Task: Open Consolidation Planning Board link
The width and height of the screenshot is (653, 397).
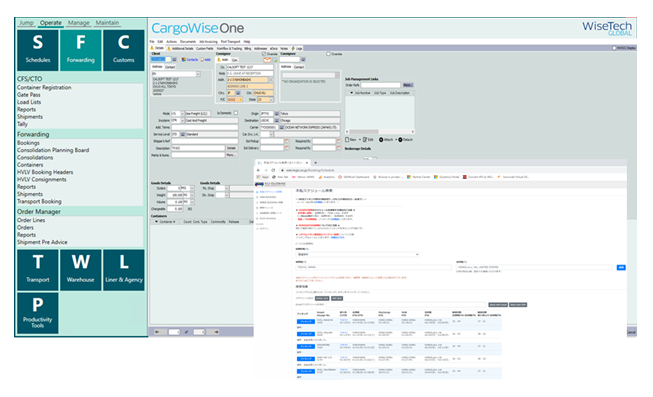Action: [x=53, y=150]
